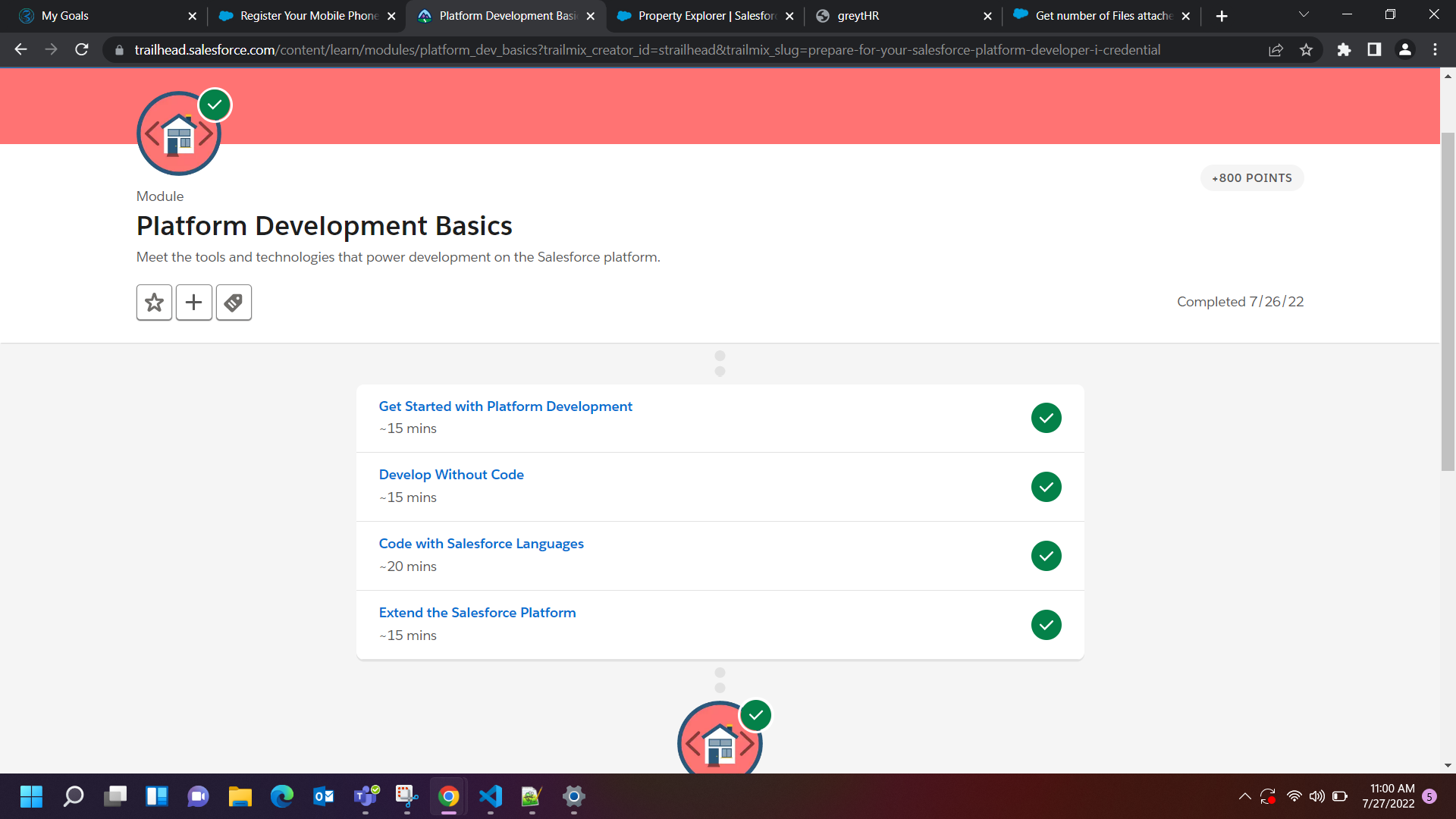
Task: Click the Chrome profile avatar icon
Action: pos(1404,50)
